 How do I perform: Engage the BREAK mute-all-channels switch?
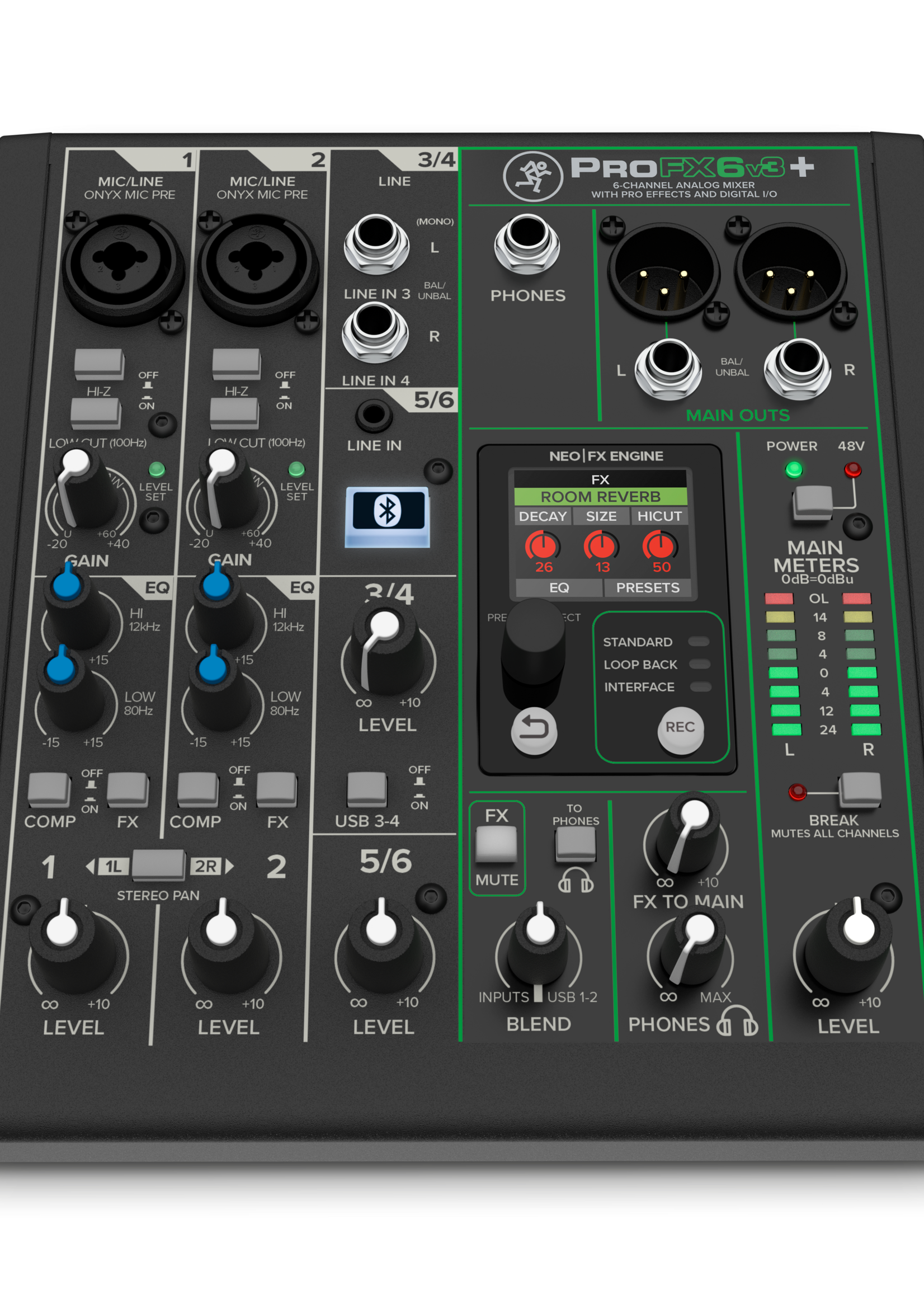860,790
